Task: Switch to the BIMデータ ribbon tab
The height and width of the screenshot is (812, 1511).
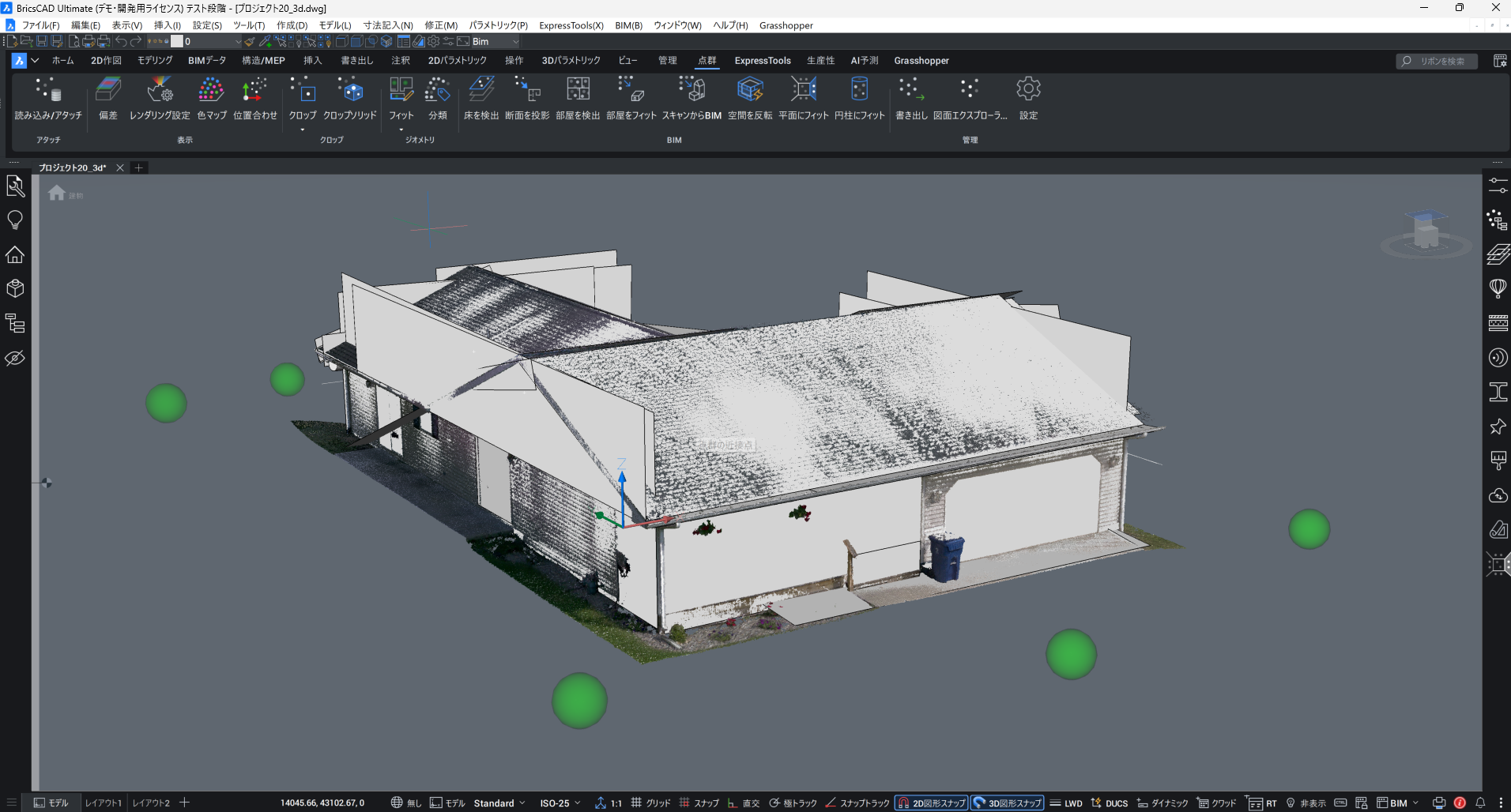Action: (206, 61)
